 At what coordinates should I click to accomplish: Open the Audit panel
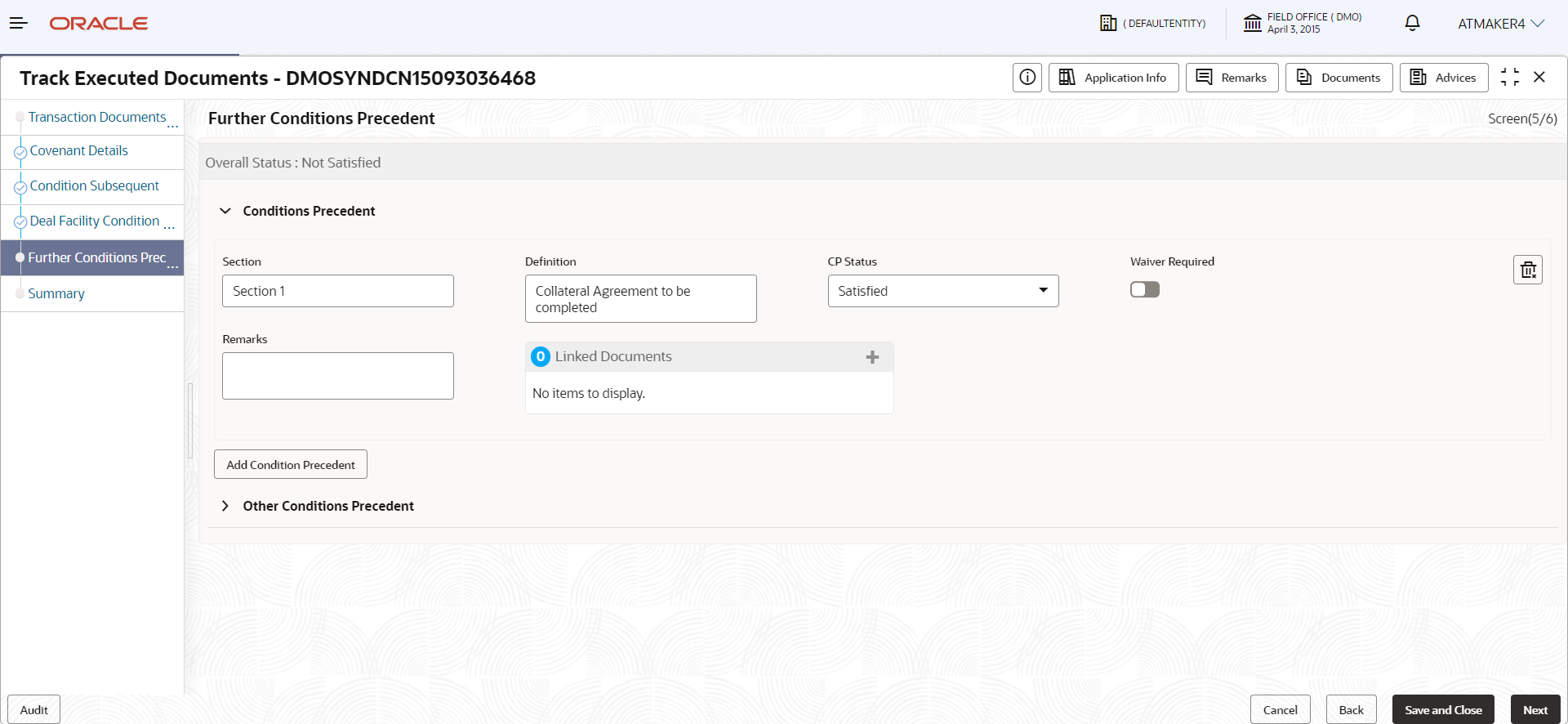click(x=34, y=709)
